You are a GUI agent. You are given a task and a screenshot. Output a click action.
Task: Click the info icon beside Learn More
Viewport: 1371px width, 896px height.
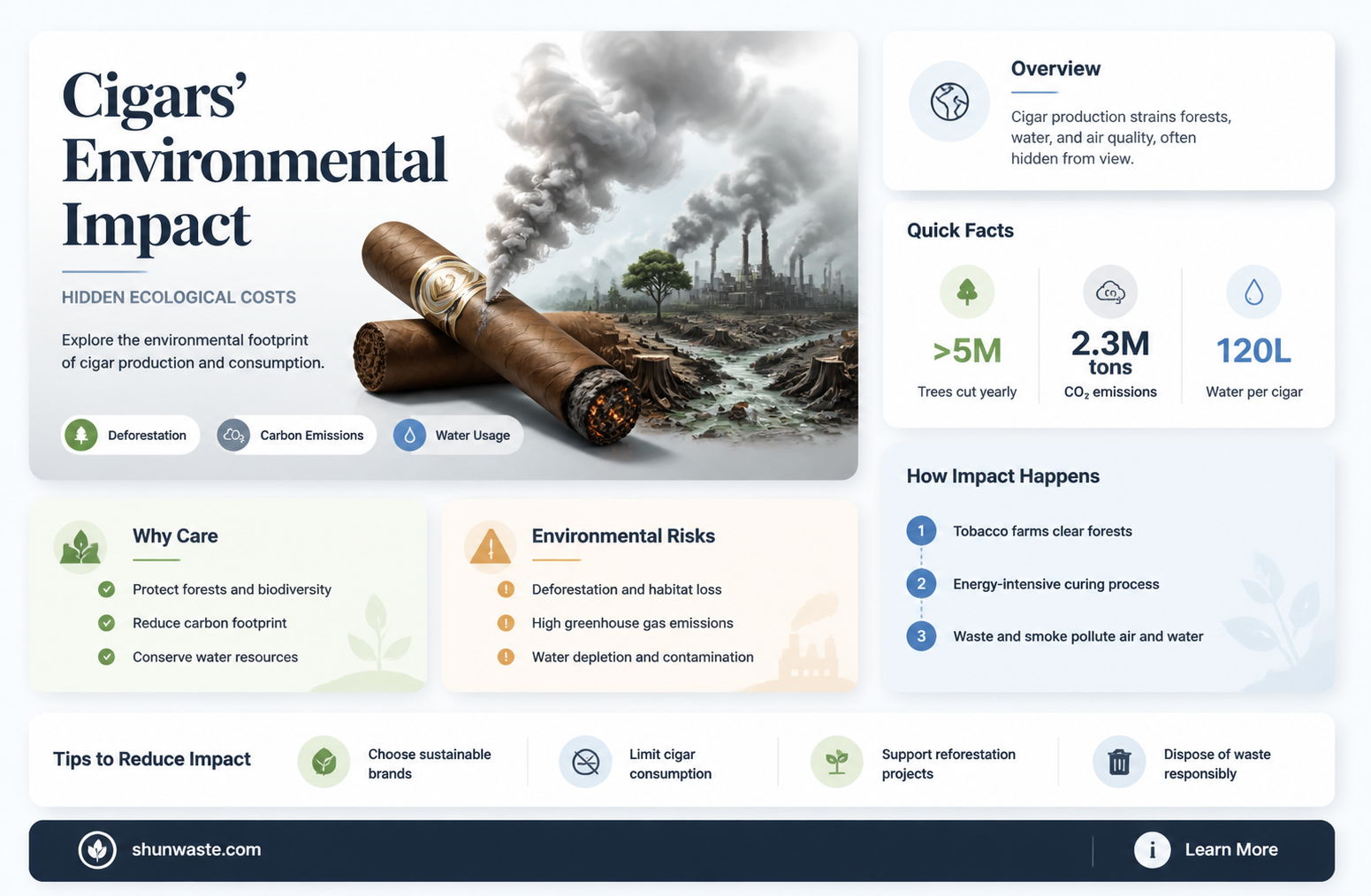pos(1152,850)
